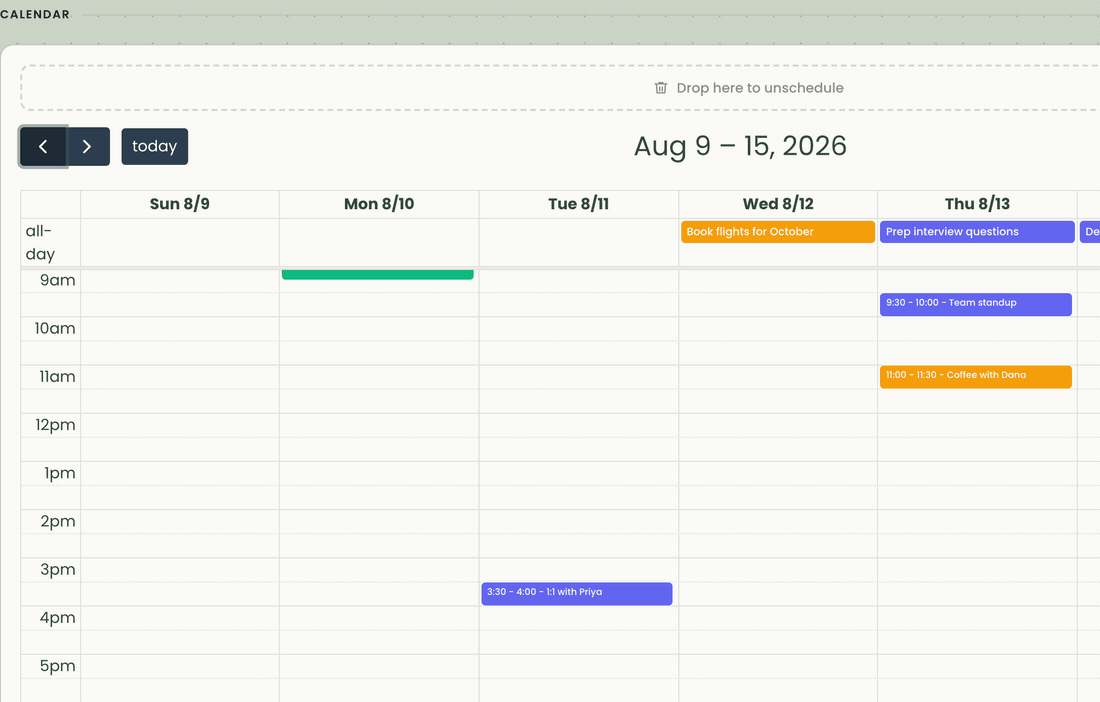1100x702 pixels.
Task: Click the Wed 8/12 column header
Action: click(x=778, y=204)
